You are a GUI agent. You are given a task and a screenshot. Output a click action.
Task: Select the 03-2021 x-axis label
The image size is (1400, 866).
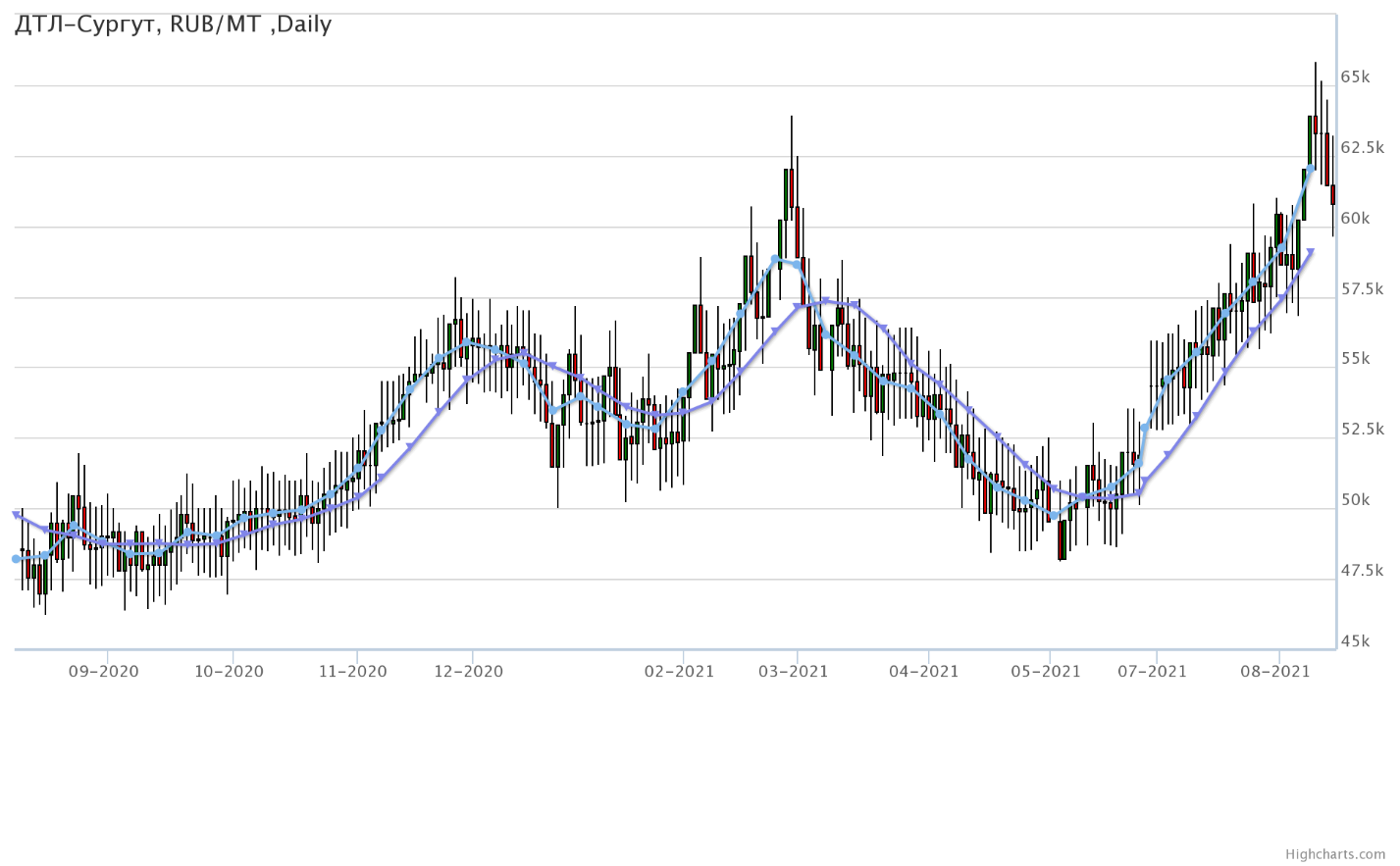tap(795, 672)
